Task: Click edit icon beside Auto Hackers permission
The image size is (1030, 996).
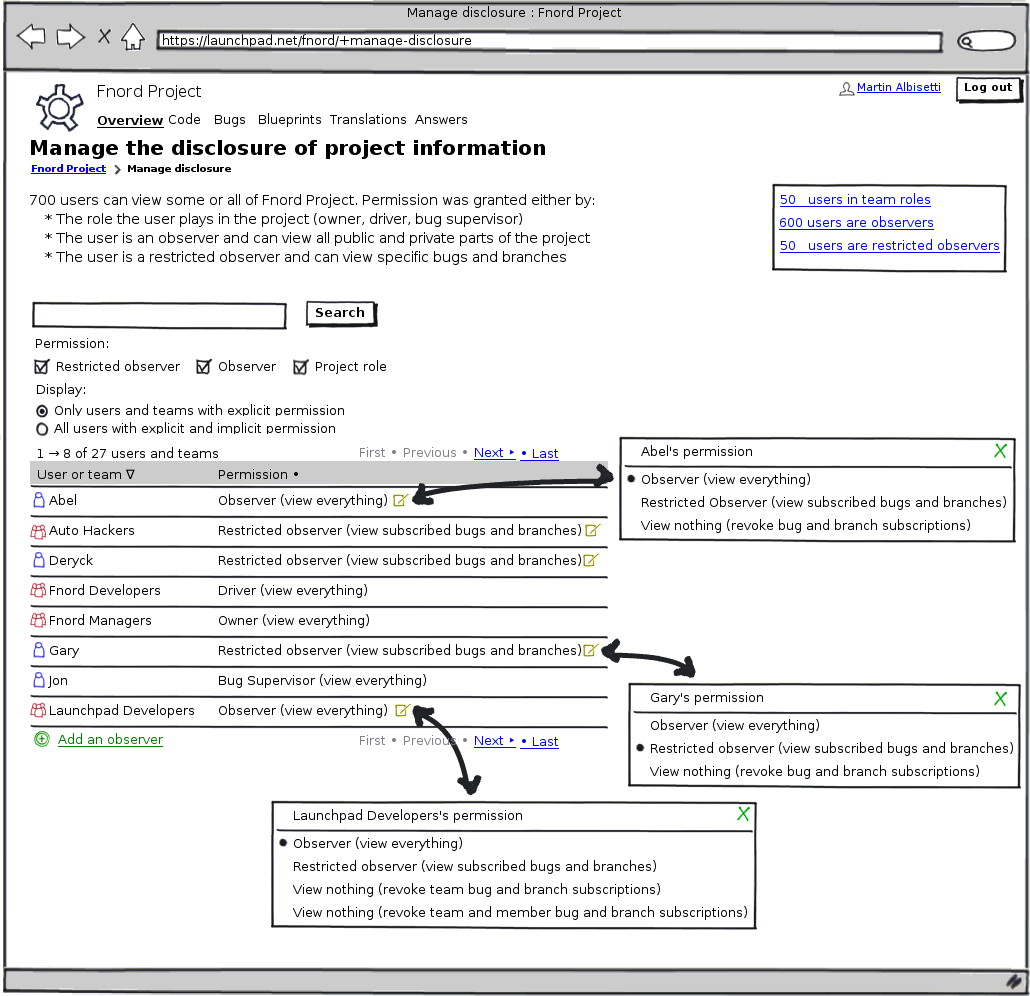Action: coord(592,530)
